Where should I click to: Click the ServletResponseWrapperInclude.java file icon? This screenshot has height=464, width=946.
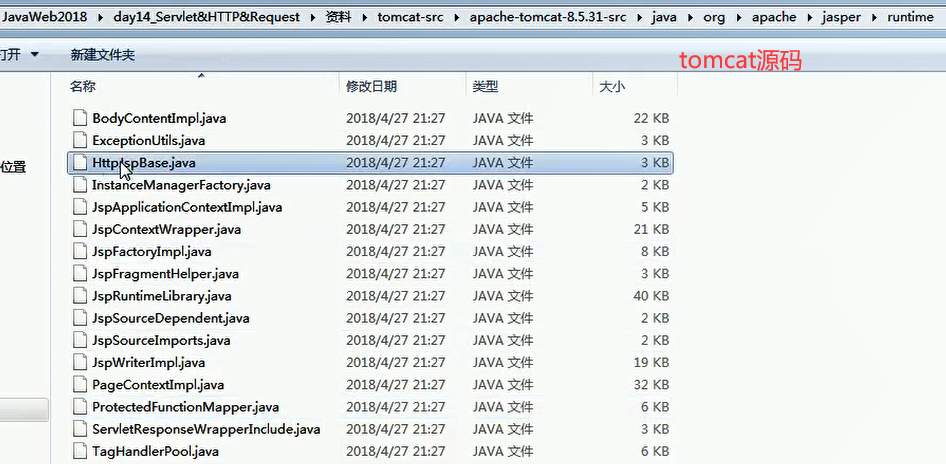coord(80,429)
